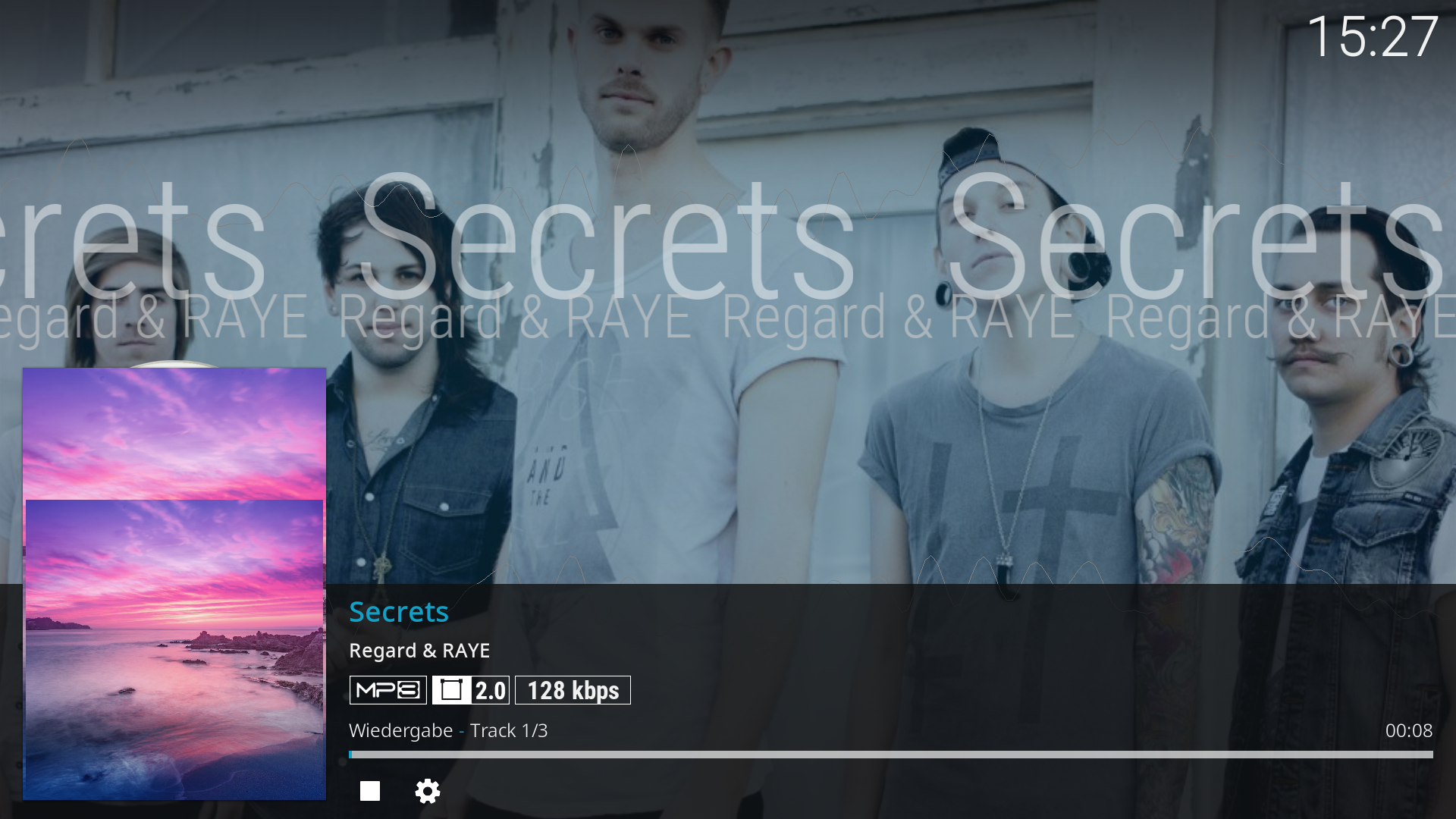Click the disc art peeking above the cover
Screen dimensions: 1456x819
[x=174, y=365]
